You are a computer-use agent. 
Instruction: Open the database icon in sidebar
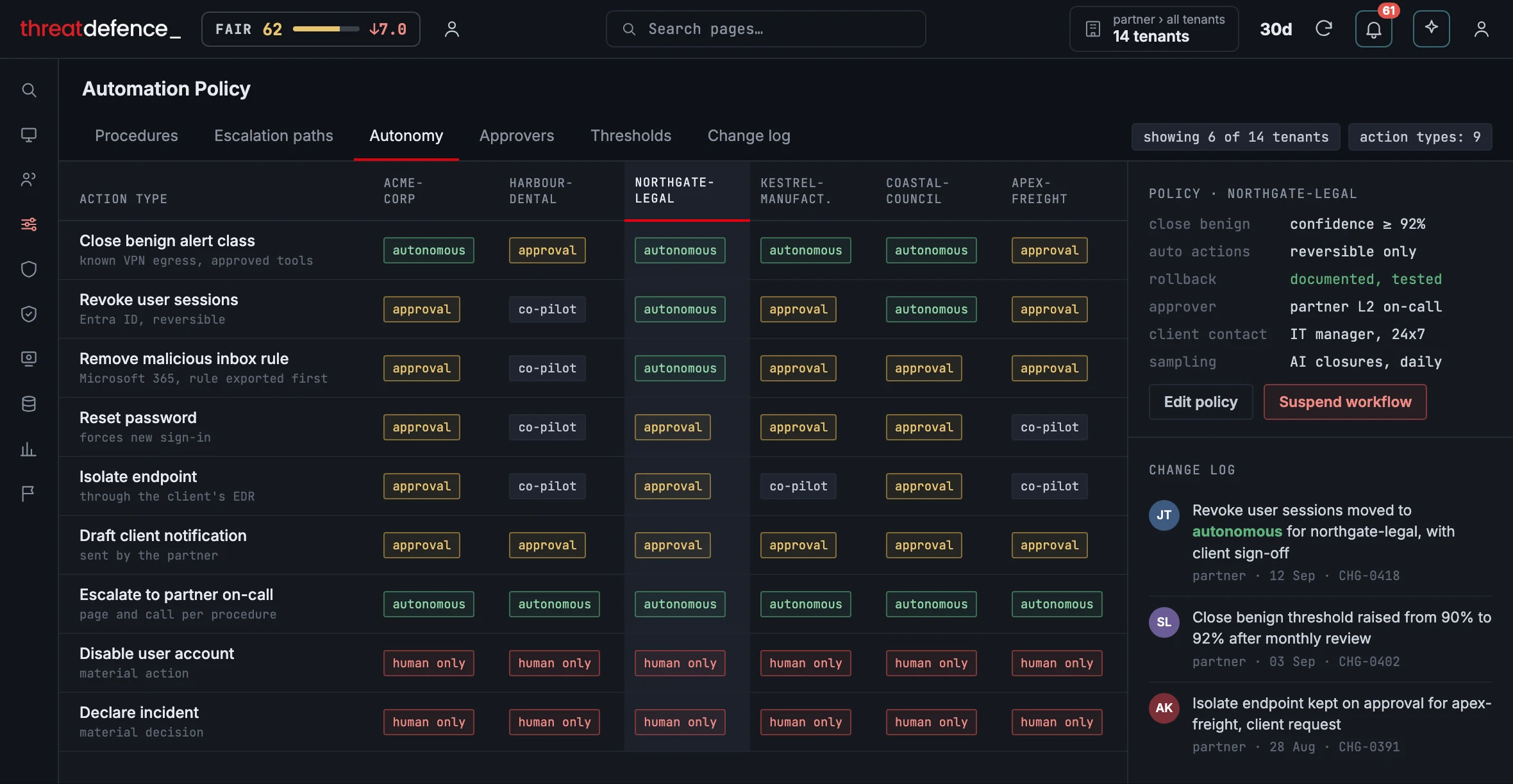coord(29,404)
